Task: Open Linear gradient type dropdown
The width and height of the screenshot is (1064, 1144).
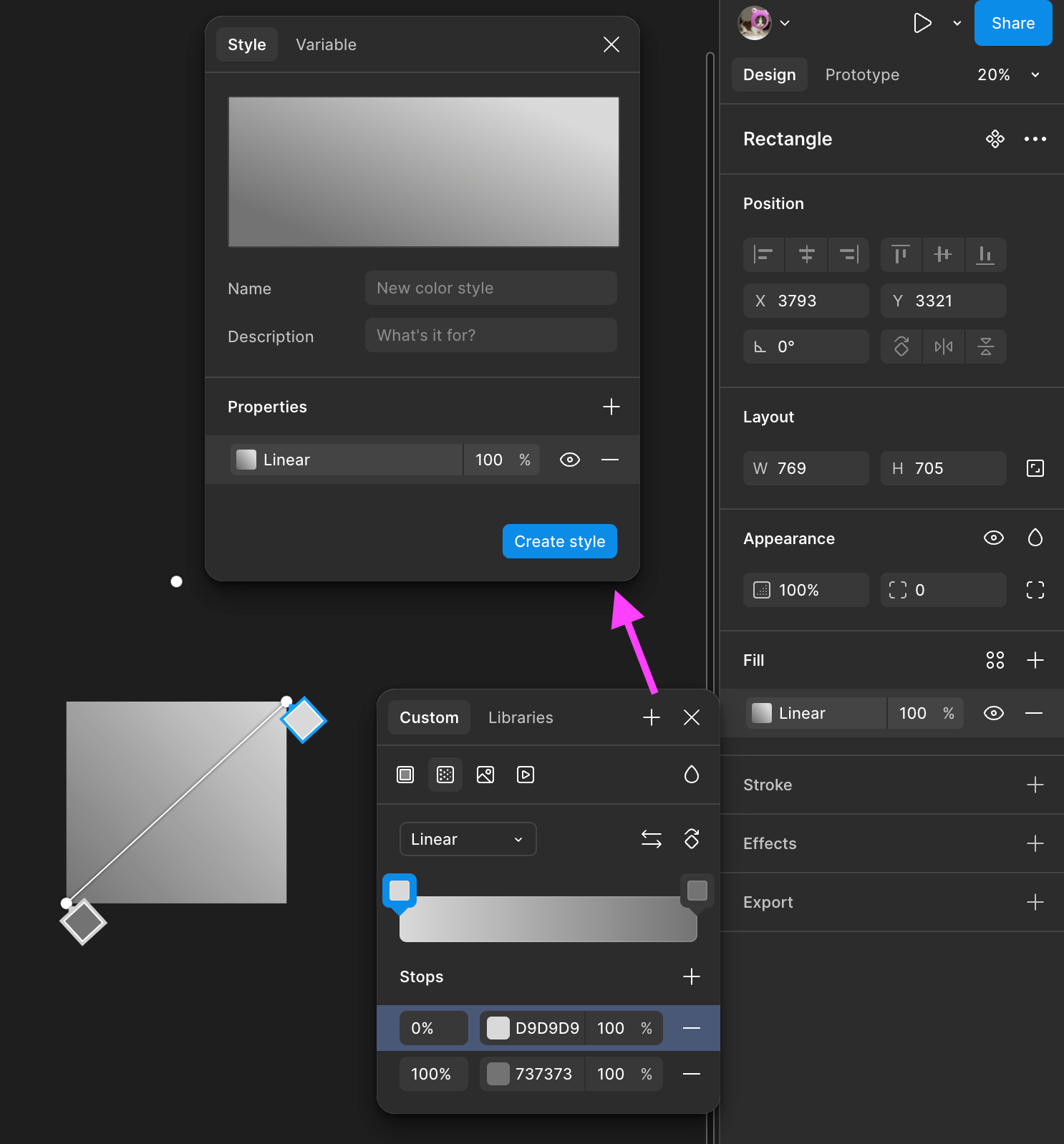Action: point(468,839)
